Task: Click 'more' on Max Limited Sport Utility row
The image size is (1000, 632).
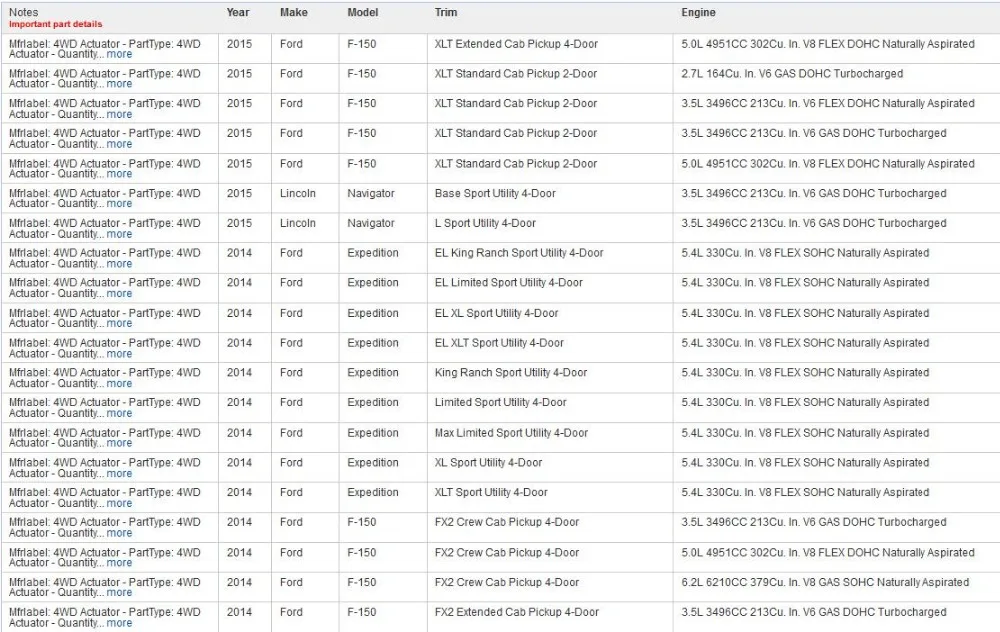Action: [x=119, y=443]
